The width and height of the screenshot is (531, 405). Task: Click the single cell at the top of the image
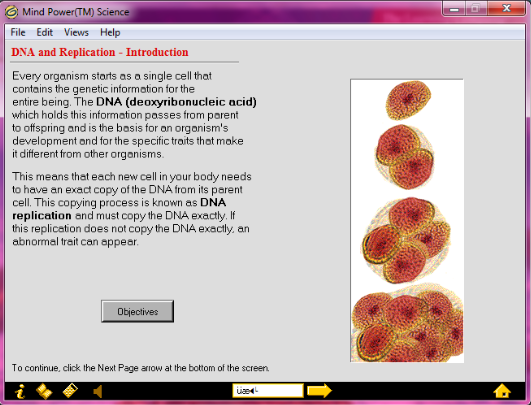(x=408, y=100)
